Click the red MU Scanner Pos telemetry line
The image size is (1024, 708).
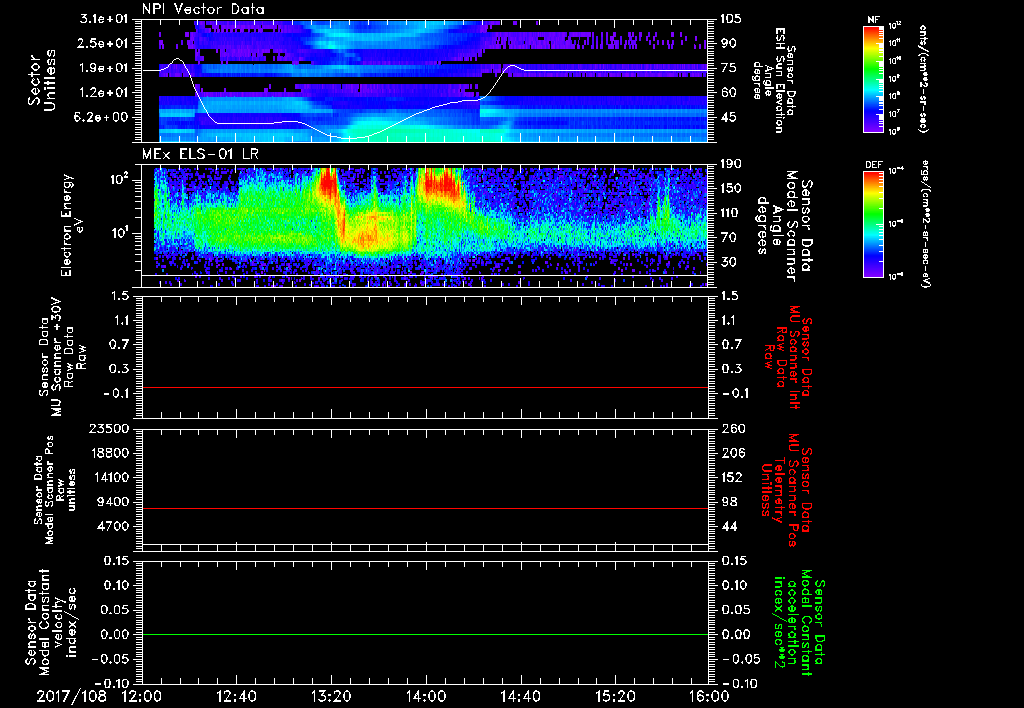pyautogui.click(x=425, y=508)
